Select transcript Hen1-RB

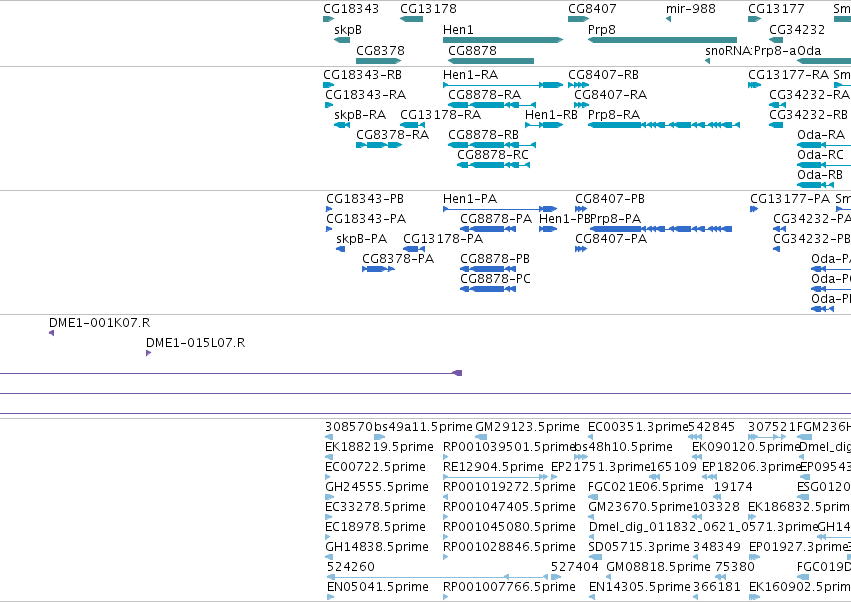point(544,125)
